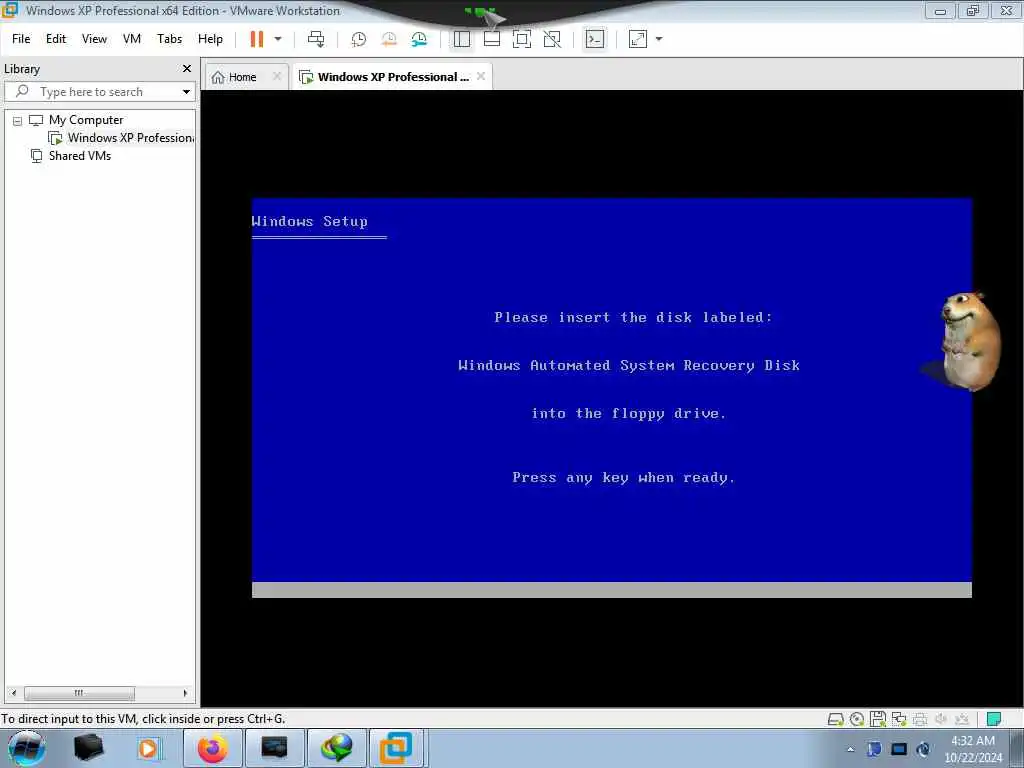
Task: Open Internet Download Manager globe taskbar icon
Action: (x=336, y=748)
